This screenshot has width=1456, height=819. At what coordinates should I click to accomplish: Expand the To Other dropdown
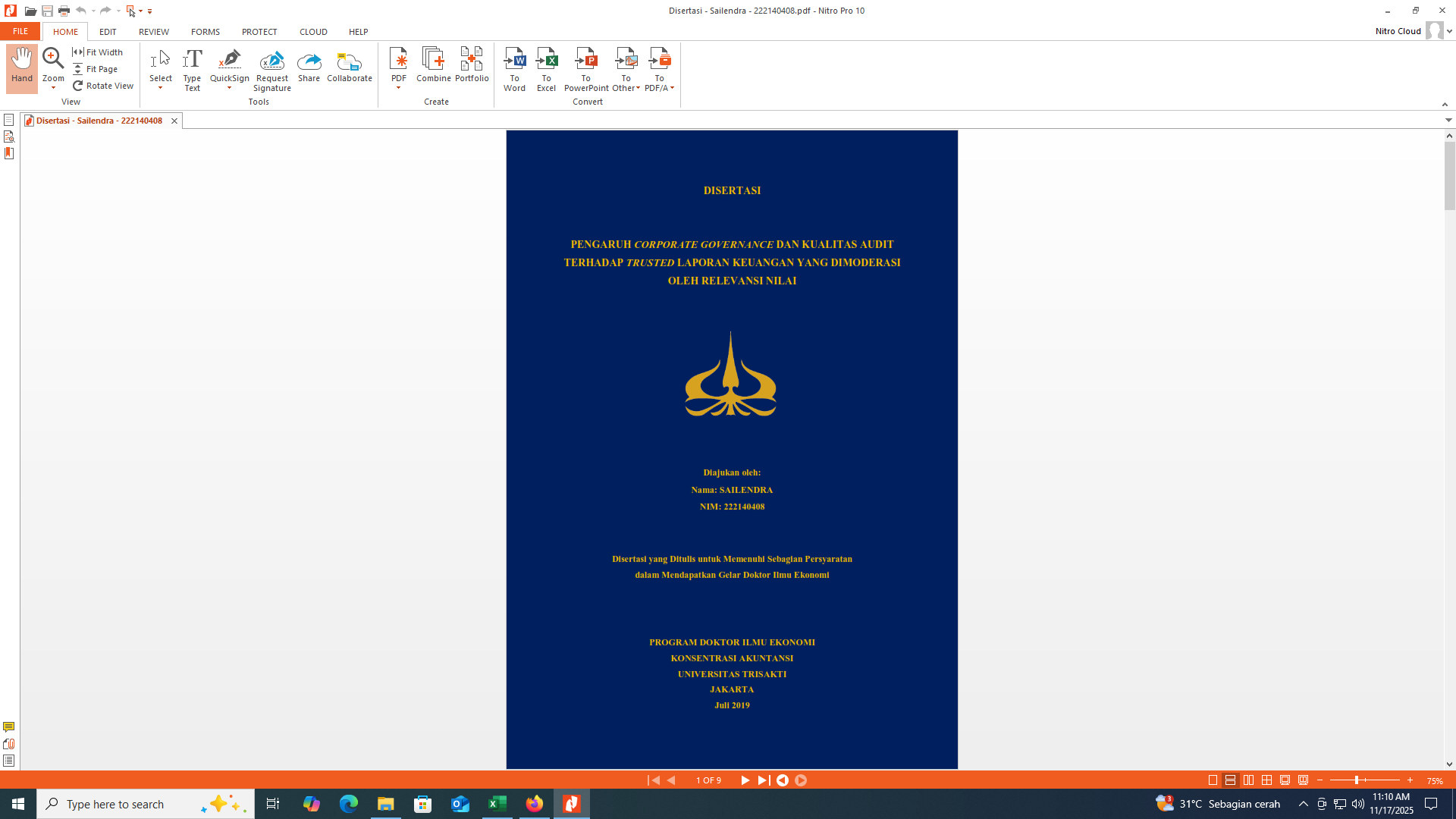point(638,88)
